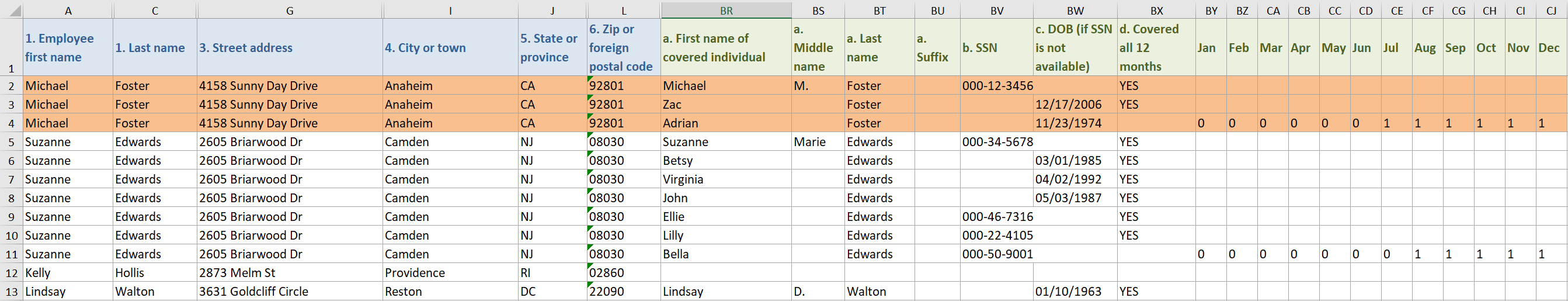Select YES cell in row 13
This screenshot has height=301, width=1568.
click(x=1156, y=292)
